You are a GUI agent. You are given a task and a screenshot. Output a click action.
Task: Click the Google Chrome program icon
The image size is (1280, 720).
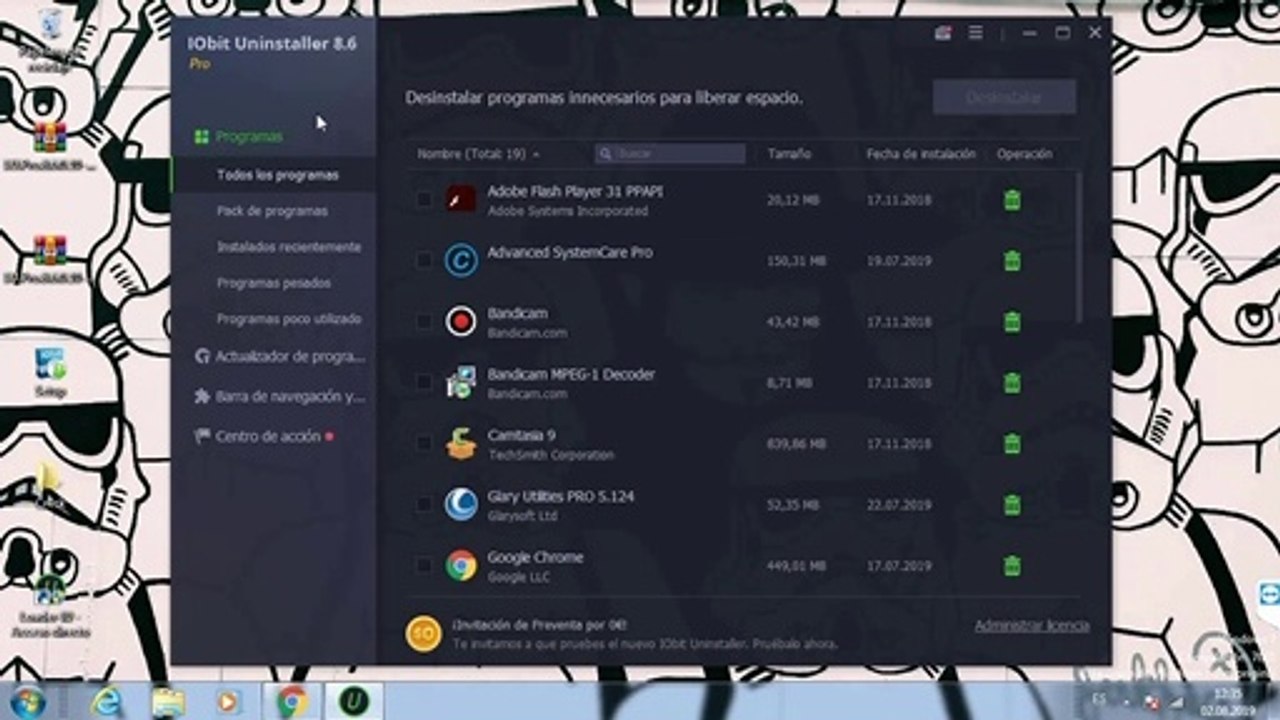(461, 565)
